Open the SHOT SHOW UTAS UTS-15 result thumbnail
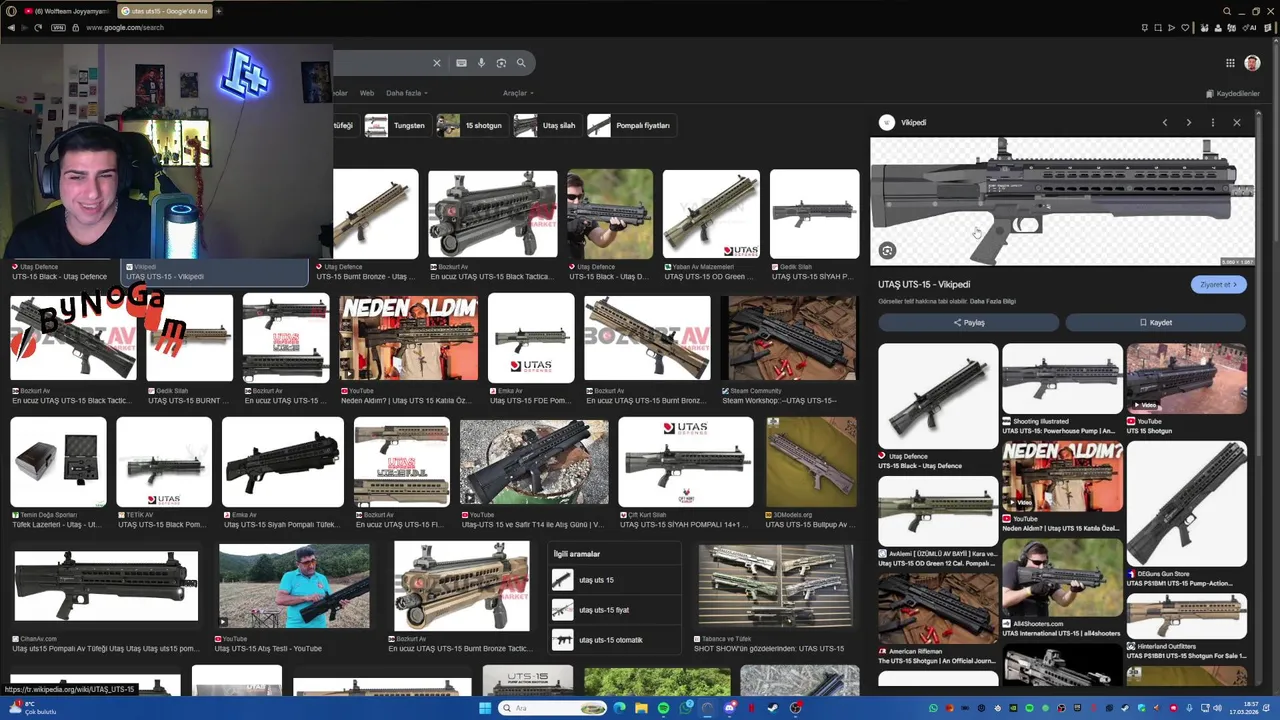The image size is (1280, 720). click(775, 586)
